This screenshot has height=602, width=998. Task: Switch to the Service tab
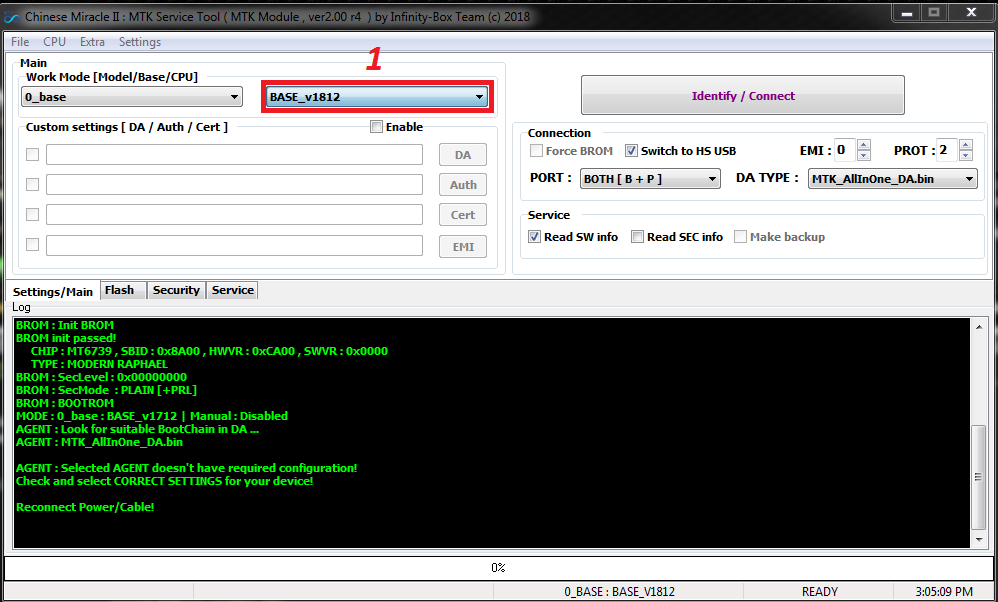point(232,290)
